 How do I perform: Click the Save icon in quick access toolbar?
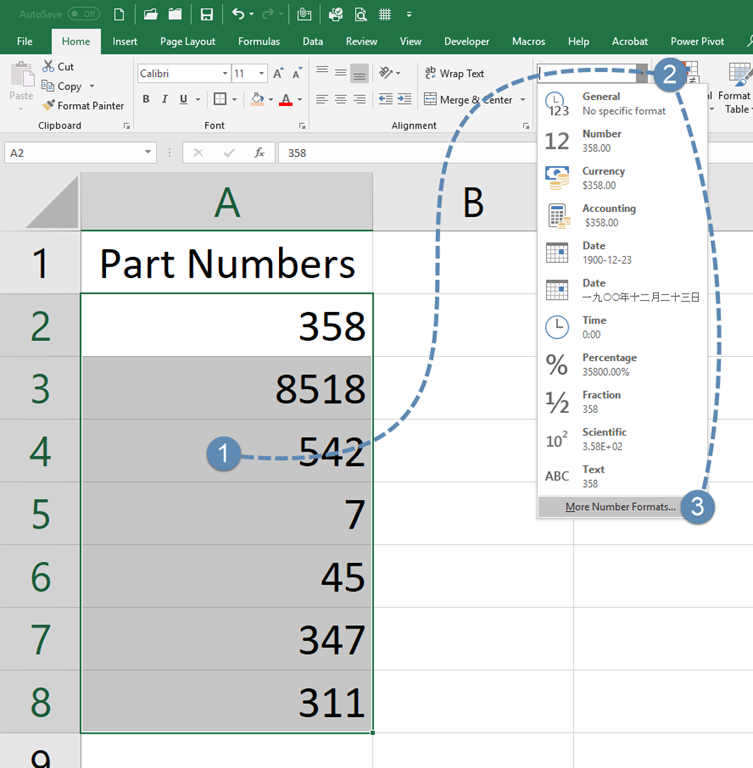pos(206,14)
